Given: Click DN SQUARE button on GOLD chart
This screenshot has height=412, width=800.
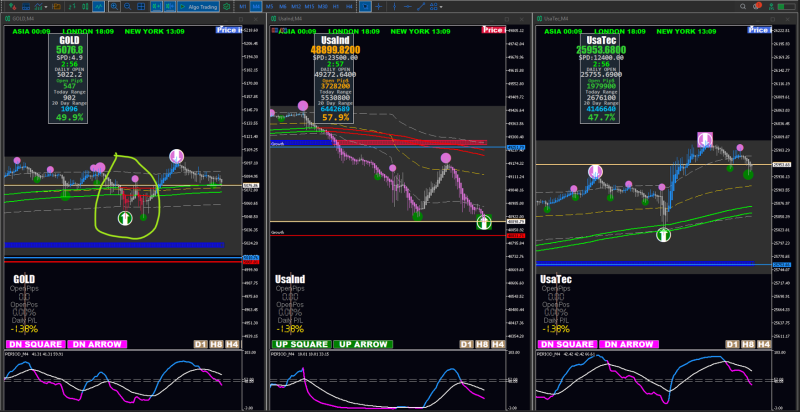Looking at the screenshot, I should pyautogui.click(x=36, y=344).
